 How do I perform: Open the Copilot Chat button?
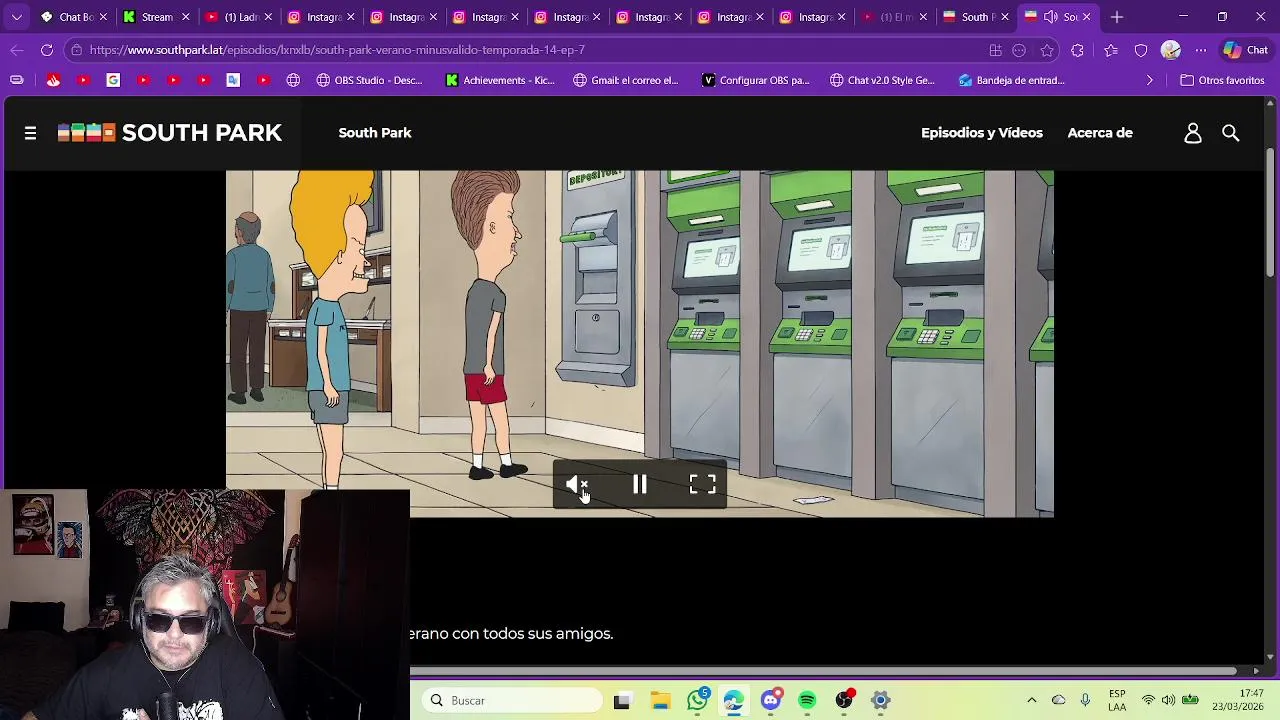click(x=1246, y=50)
